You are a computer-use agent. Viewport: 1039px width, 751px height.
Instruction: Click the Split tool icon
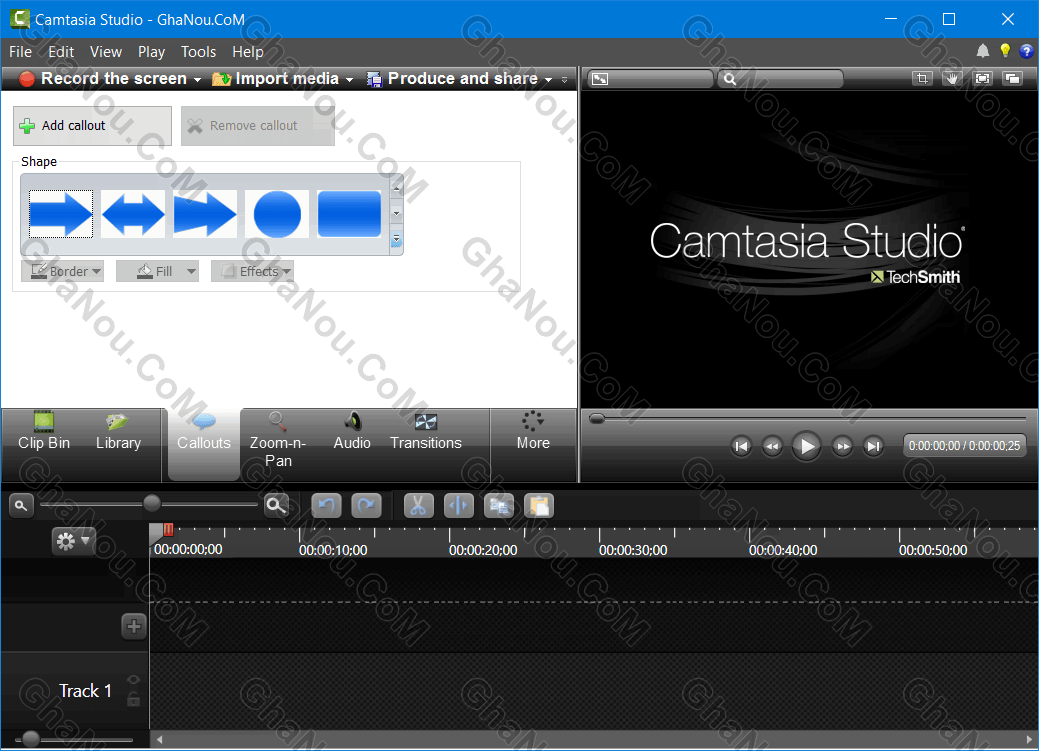click(459, 506)
